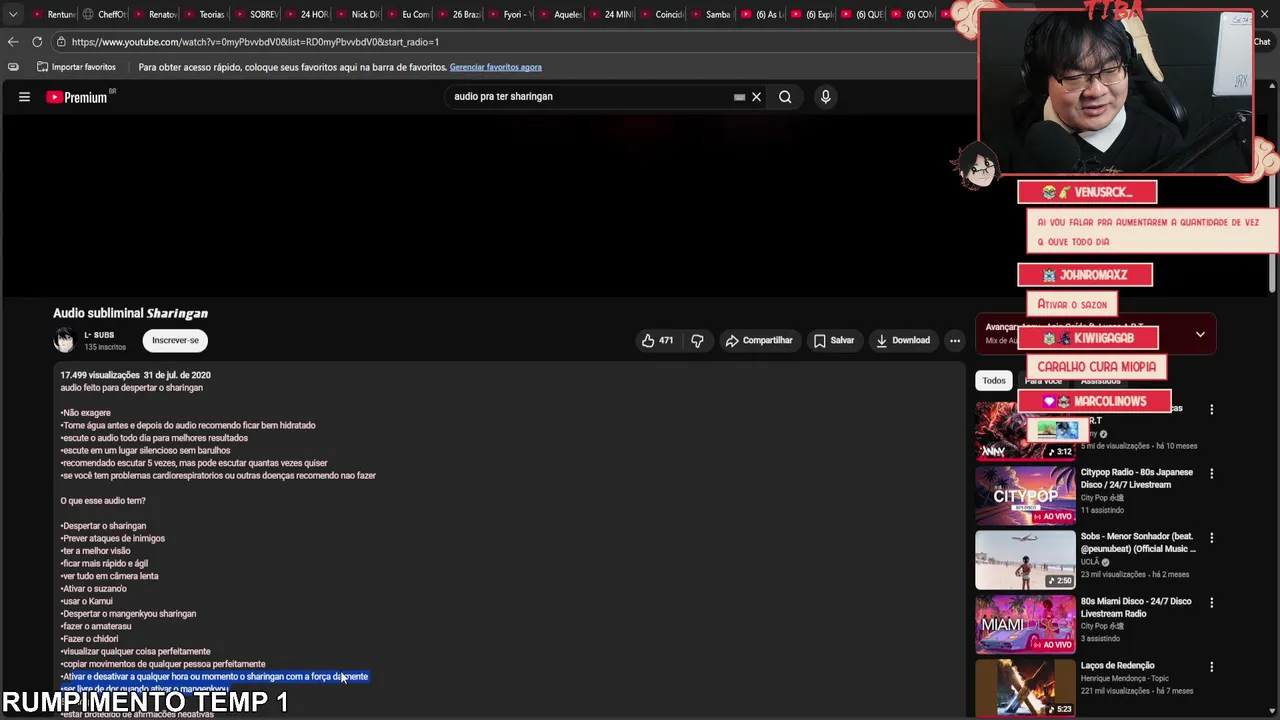Open options menu for Laços de Redenção

(1211, 667)
